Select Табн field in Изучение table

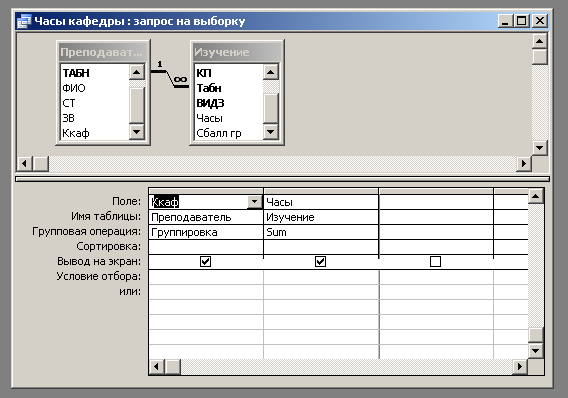[x=209, y=88]
